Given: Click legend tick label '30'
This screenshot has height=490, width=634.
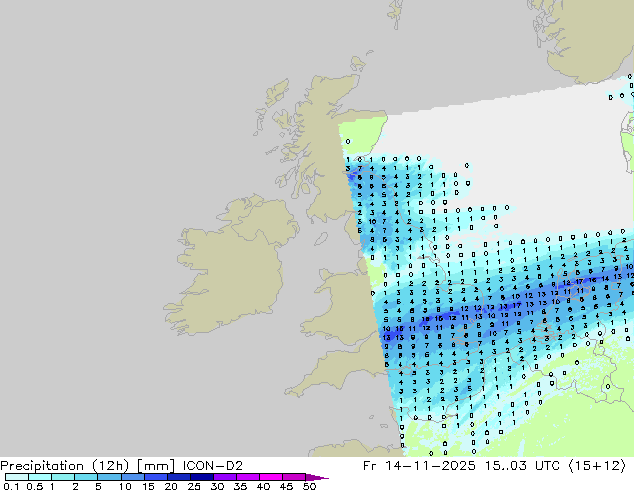Looking at the screenshot, I should coord(217,486).
